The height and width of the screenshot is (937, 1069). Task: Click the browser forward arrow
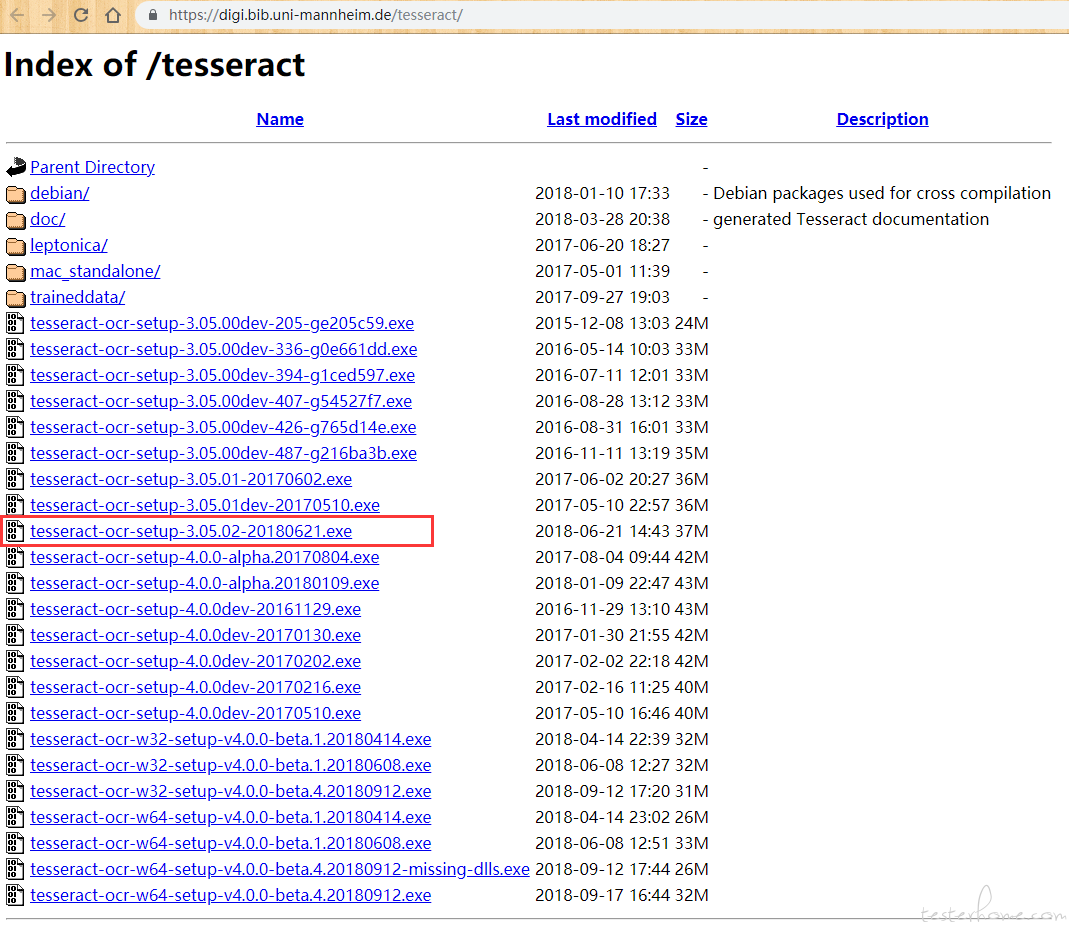(48, 14)
